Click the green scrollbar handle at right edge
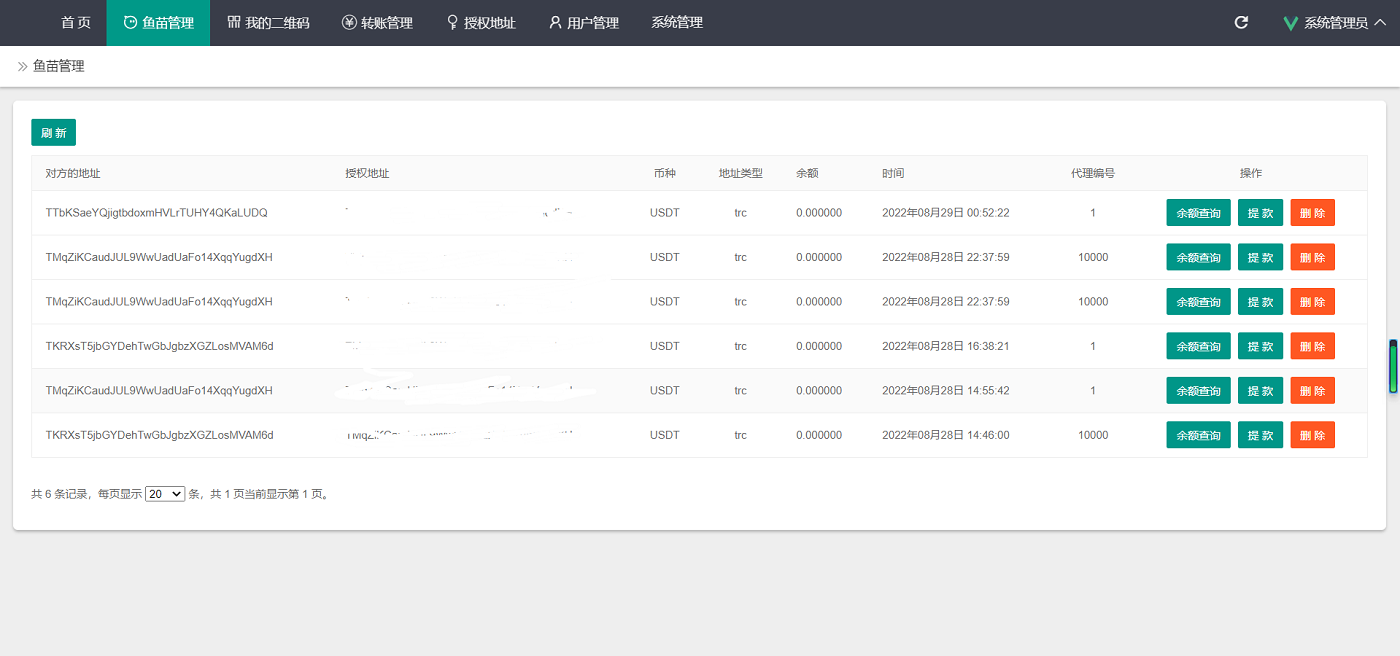The height and width of the screenshot is (656, 1400). click(x=1392, y=367)
